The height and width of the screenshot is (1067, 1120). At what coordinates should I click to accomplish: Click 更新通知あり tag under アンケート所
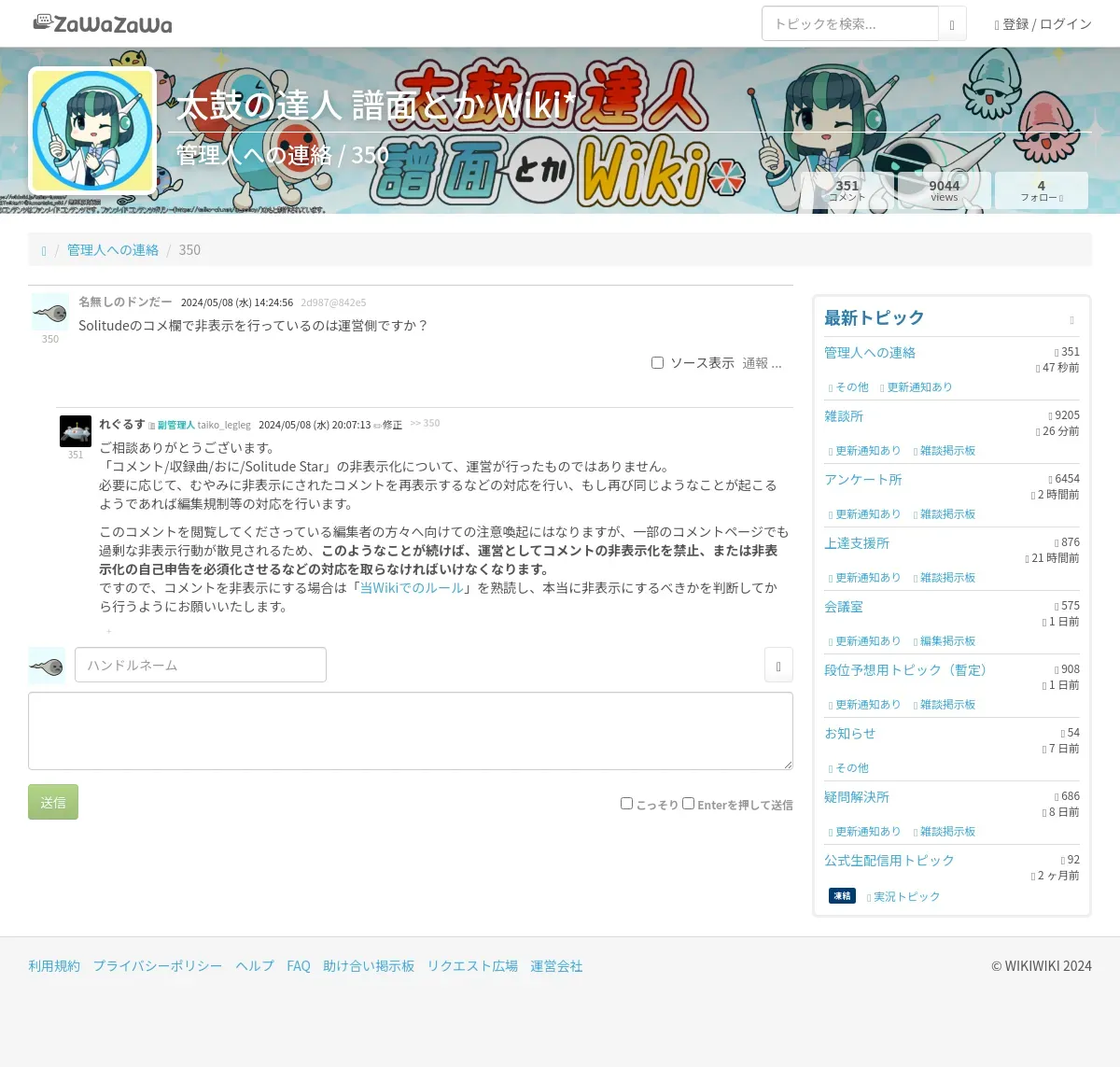[865, 514]
